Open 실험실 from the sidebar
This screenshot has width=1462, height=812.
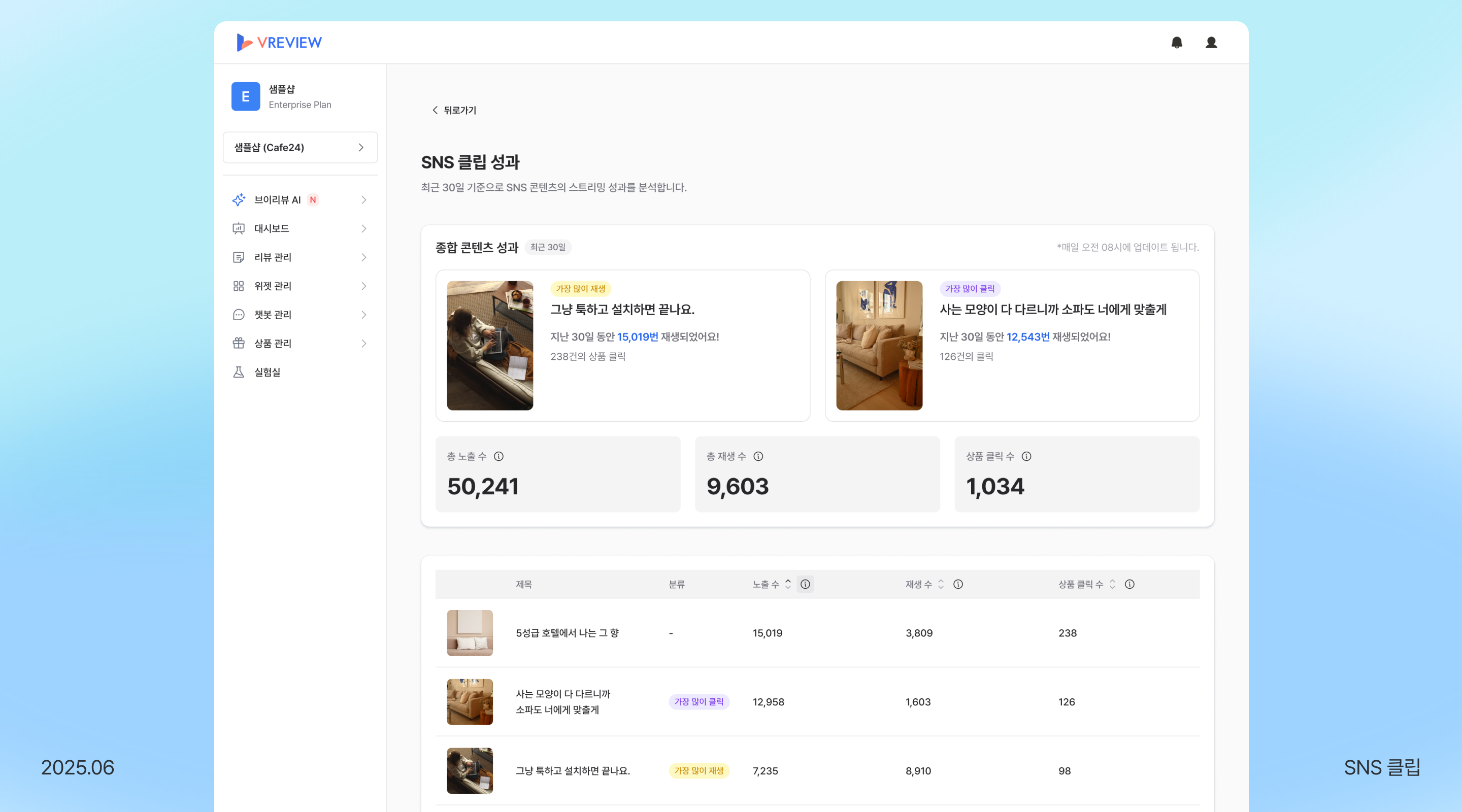267,372
